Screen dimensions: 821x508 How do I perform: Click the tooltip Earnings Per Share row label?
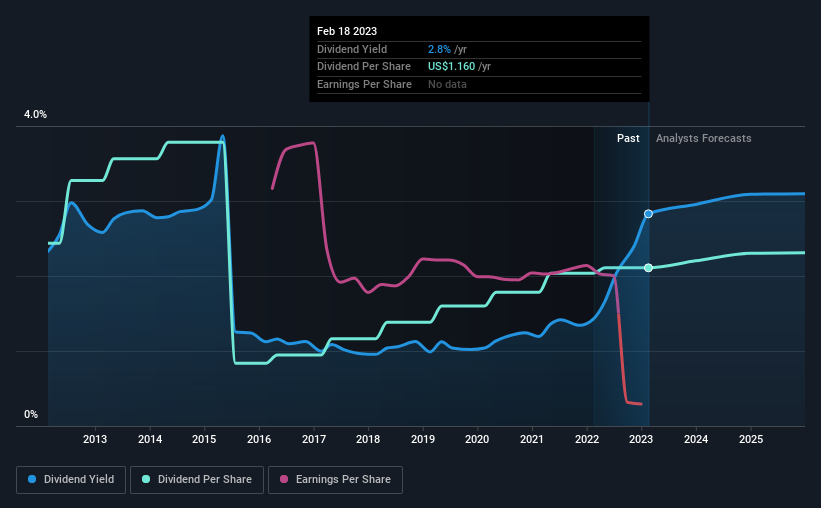click(x=364, y=84)
